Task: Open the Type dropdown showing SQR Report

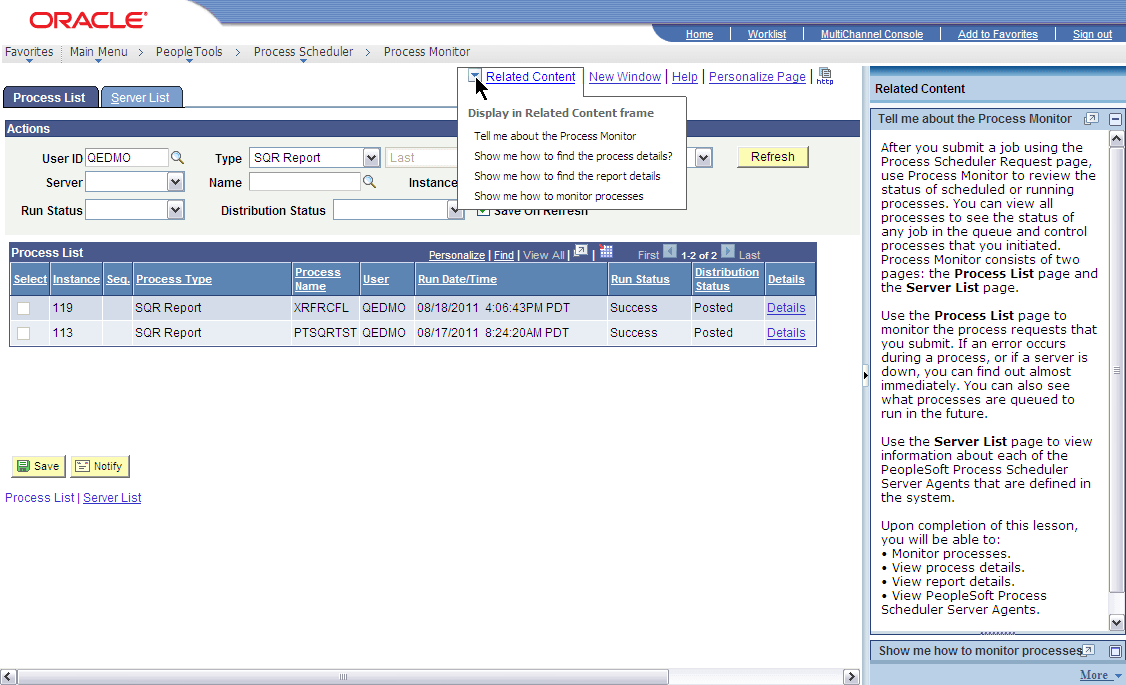Action: [x=372, y=157]
